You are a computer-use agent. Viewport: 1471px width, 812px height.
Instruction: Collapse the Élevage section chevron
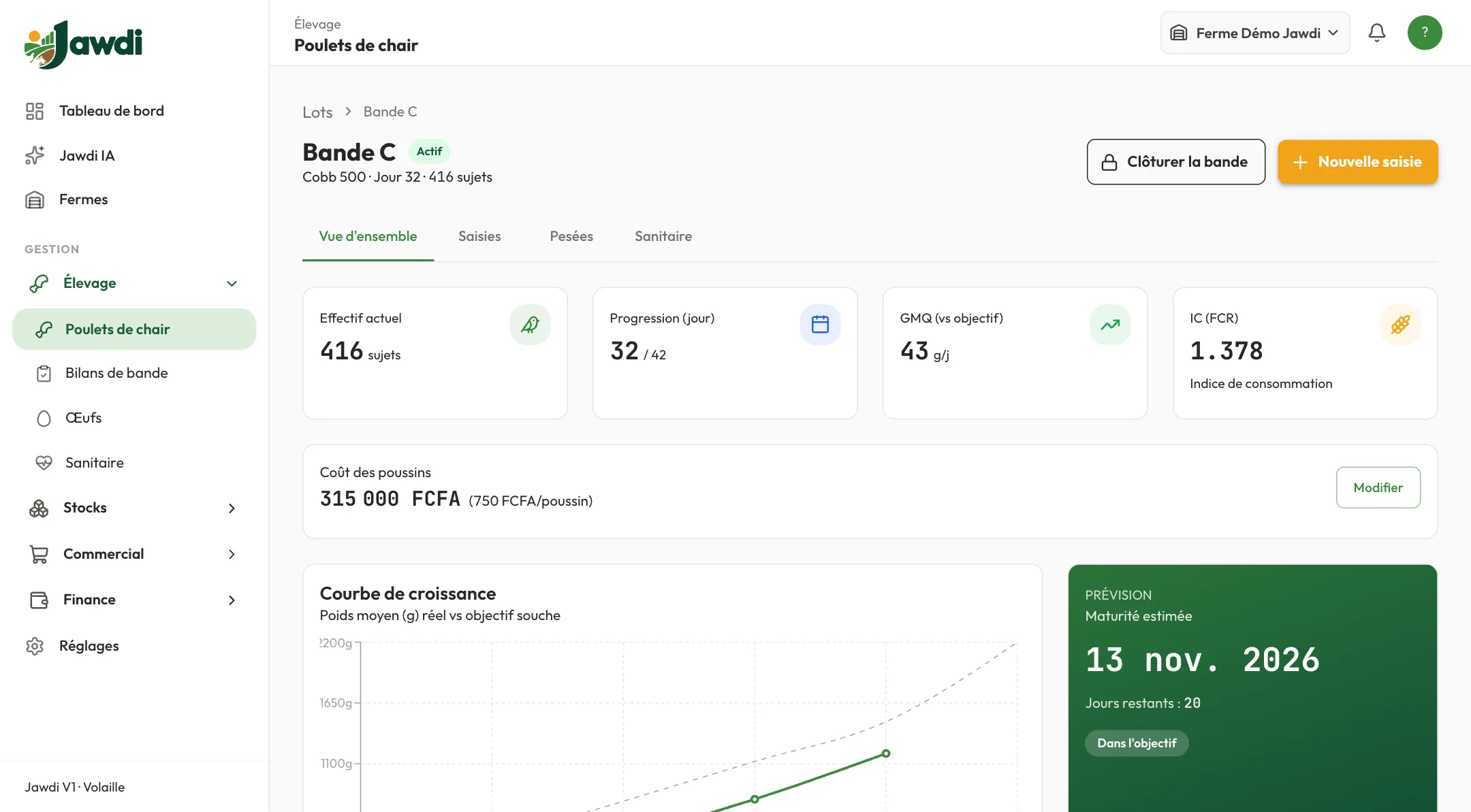[x=232, y=284]
